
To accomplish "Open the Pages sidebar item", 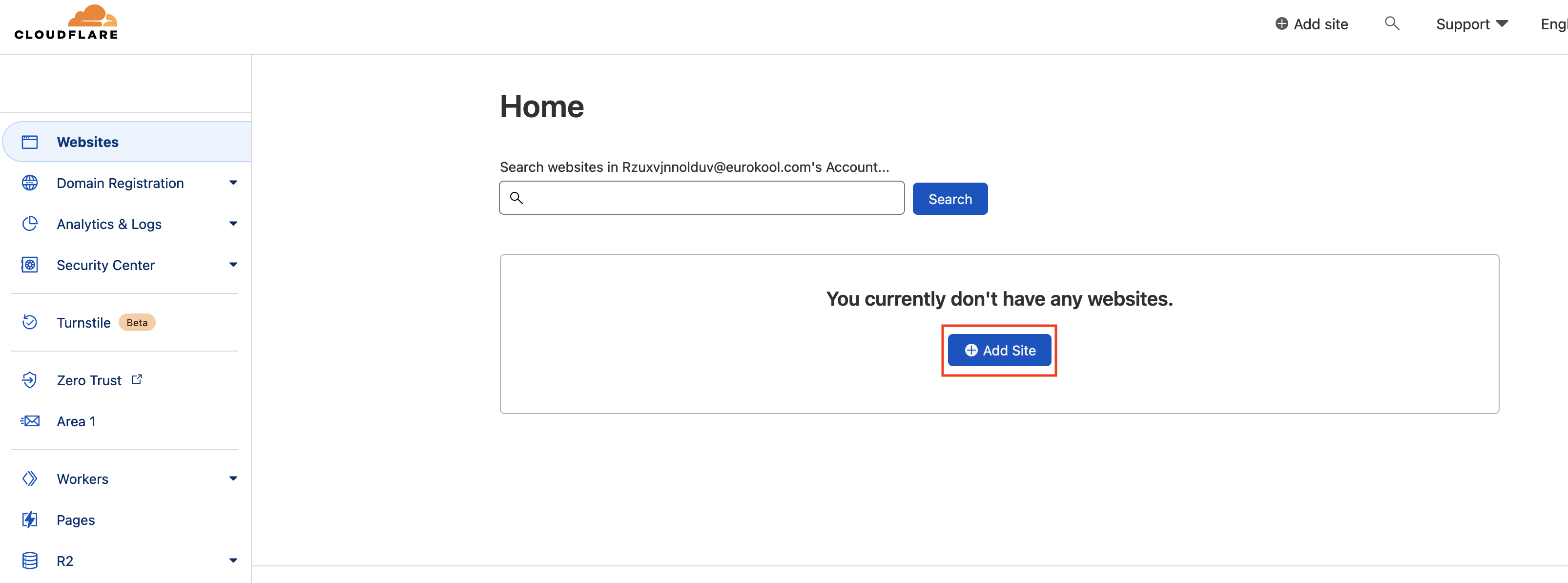I will (76, 520).
